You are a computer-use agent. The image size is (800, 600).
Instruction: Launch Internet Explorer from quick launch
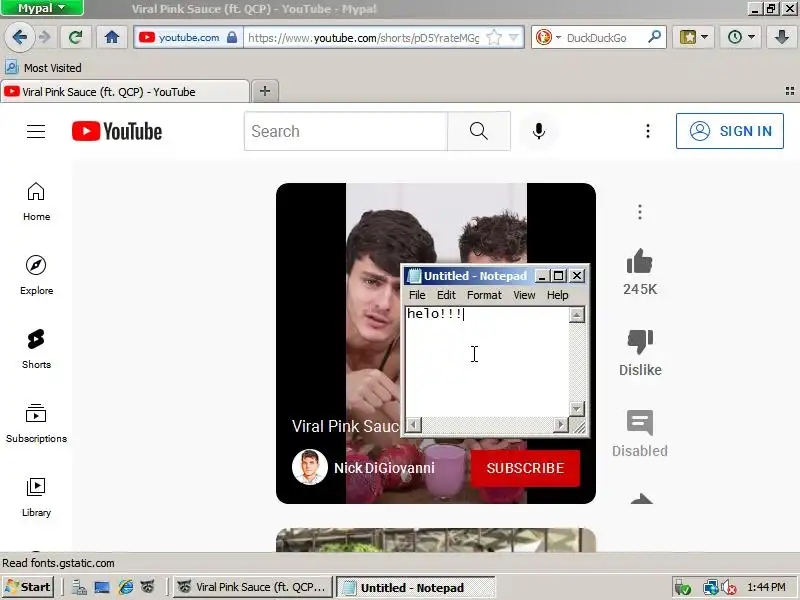(126, 588)
